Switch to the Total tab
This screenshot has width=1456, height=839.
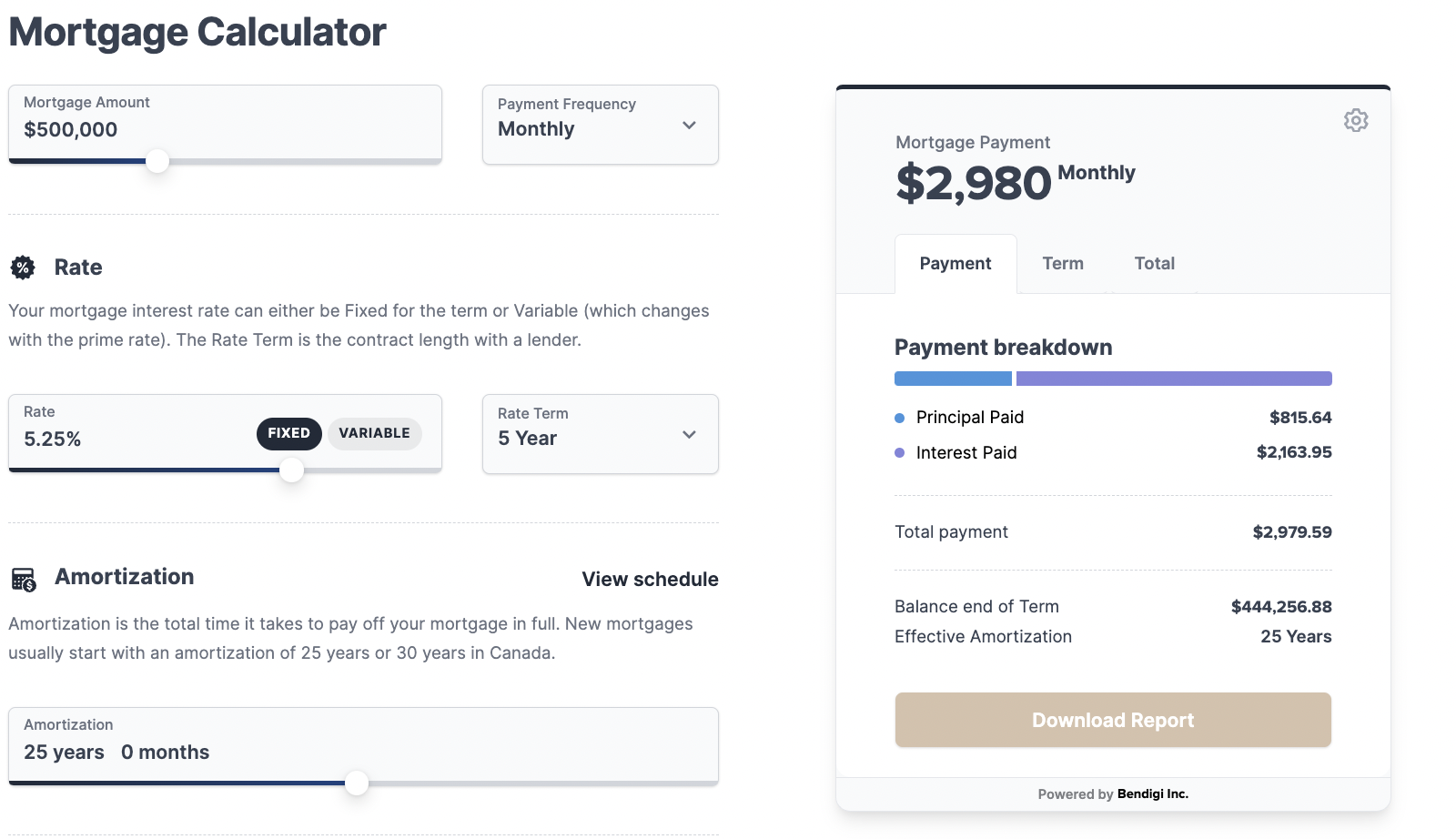click(x=1153, y=263)
